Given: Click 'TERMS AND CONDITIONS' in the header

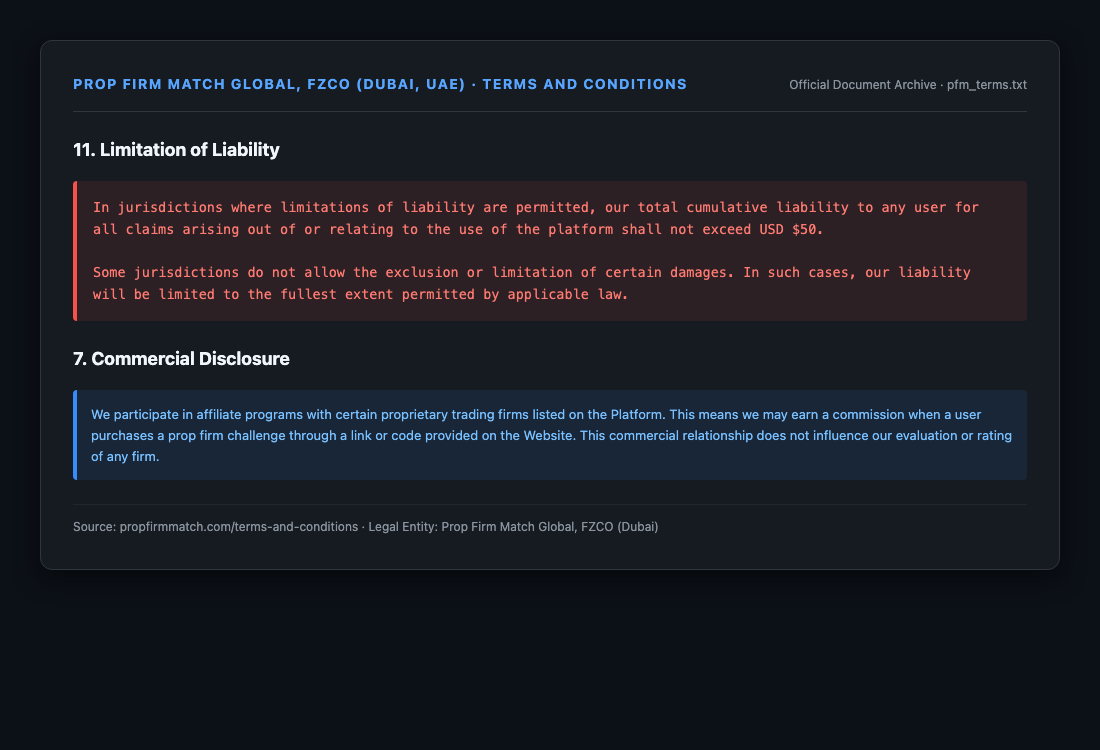Looking at the screenshot, I should coord(584,84).
